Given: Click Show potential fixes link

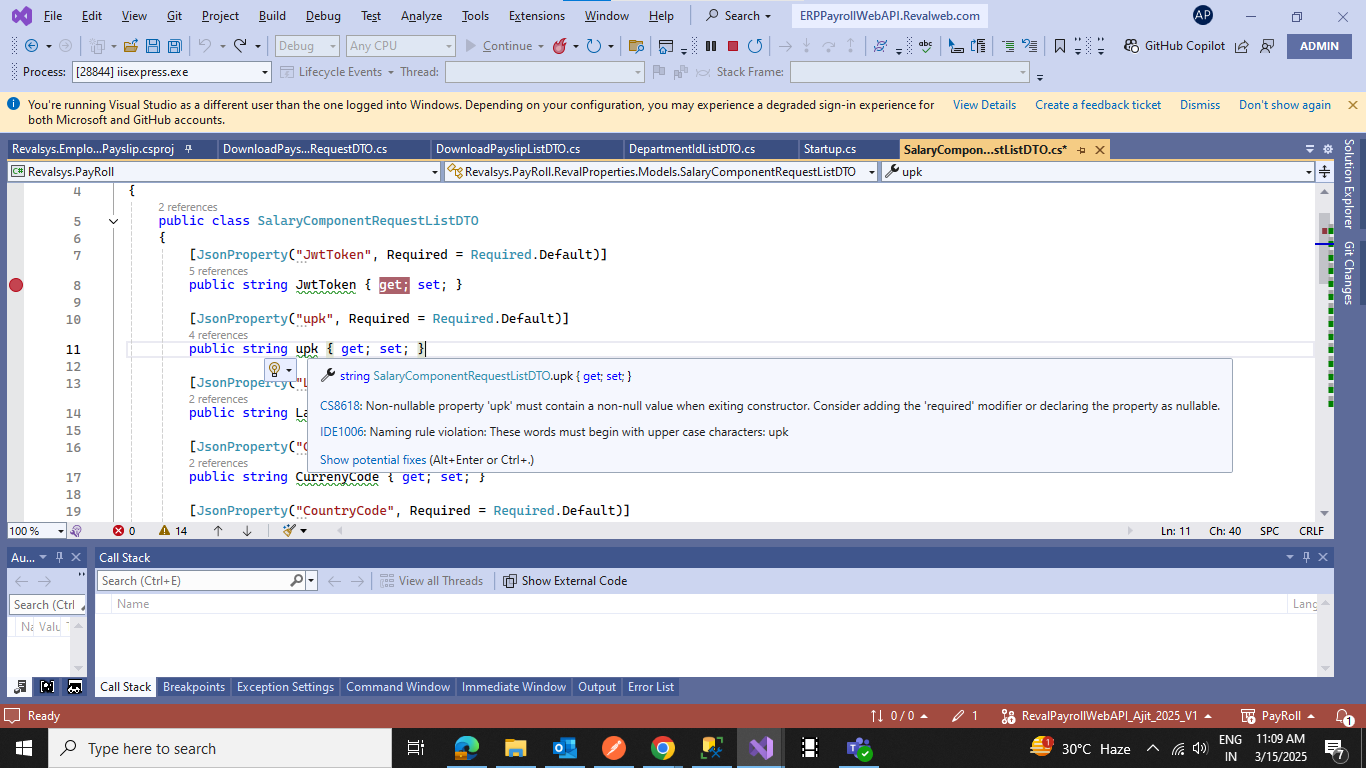Looking at the screenshot, I should pos(373,460).
